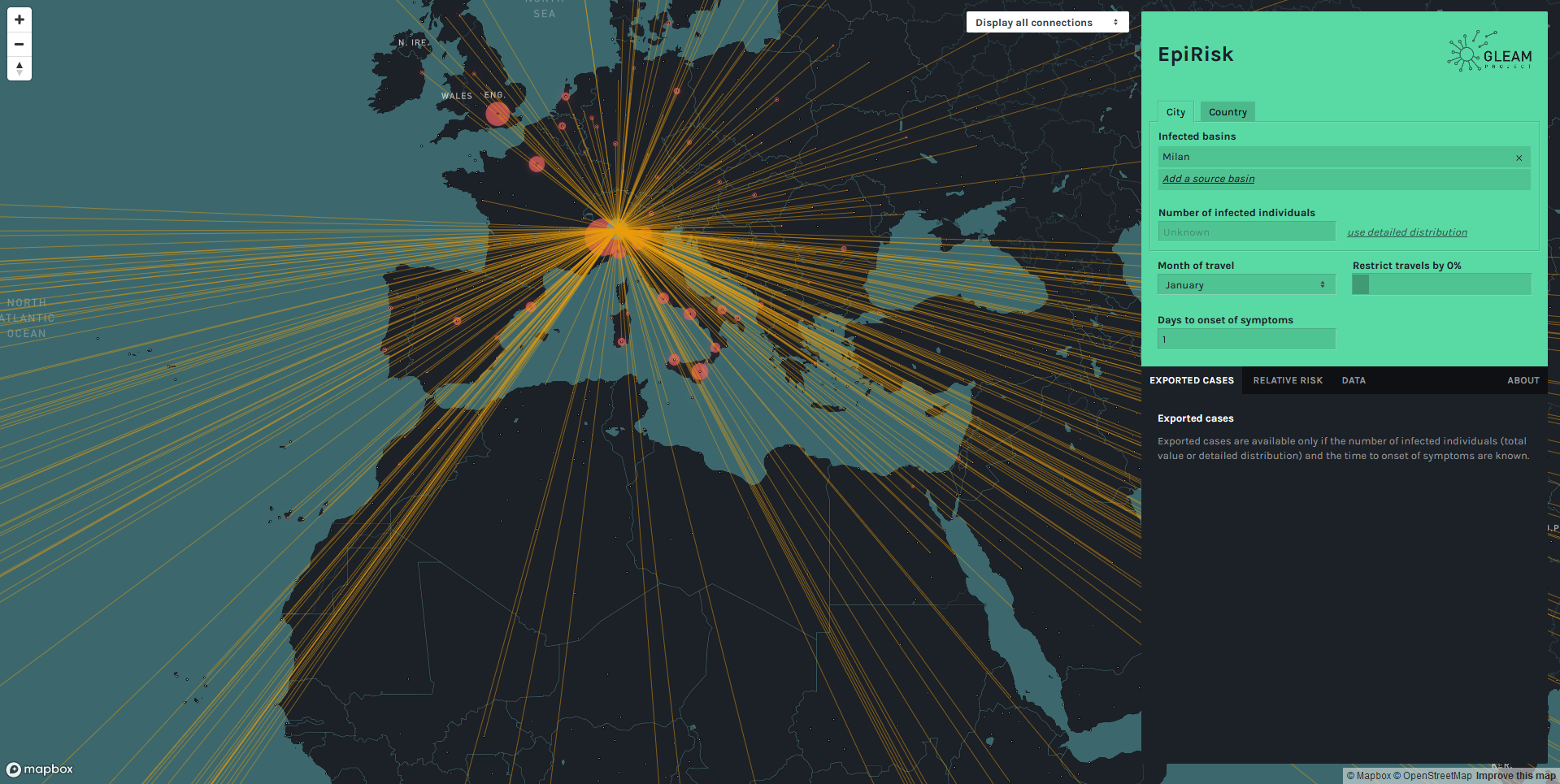Open the Relative Risk tab
Screen dimensions: 1560x784
coord(1288,380)
